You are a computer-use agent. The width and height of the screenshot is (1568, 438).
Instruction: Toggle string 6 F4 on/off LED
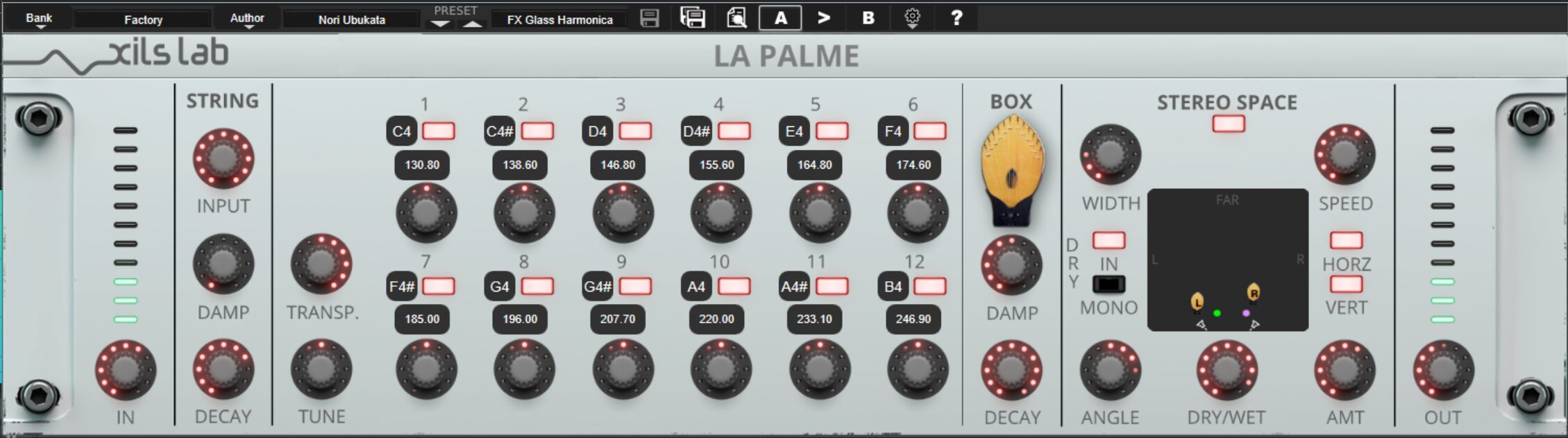coord(929,130)
